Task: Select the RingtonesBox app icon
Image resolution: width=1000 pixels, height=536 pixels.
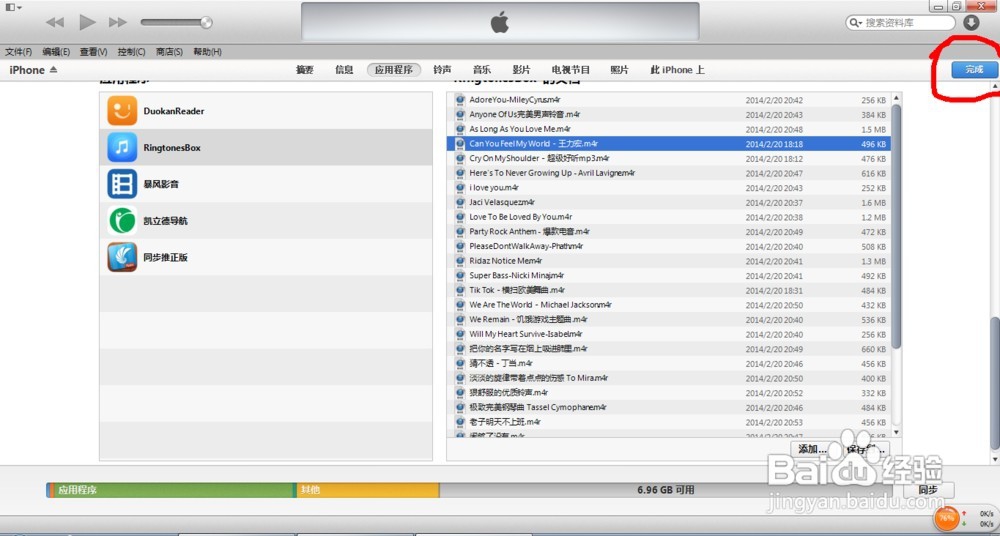Action: point(122,147)
